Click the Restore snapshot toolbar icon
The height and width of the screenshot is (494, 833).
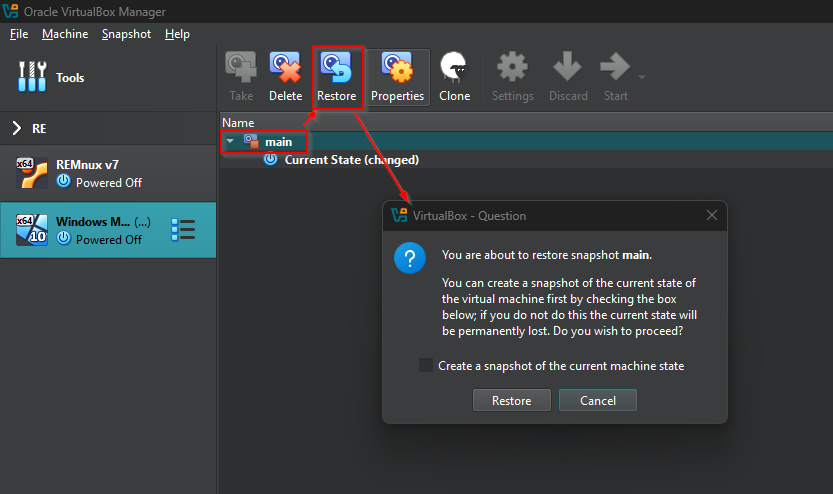tap(336, 67)
